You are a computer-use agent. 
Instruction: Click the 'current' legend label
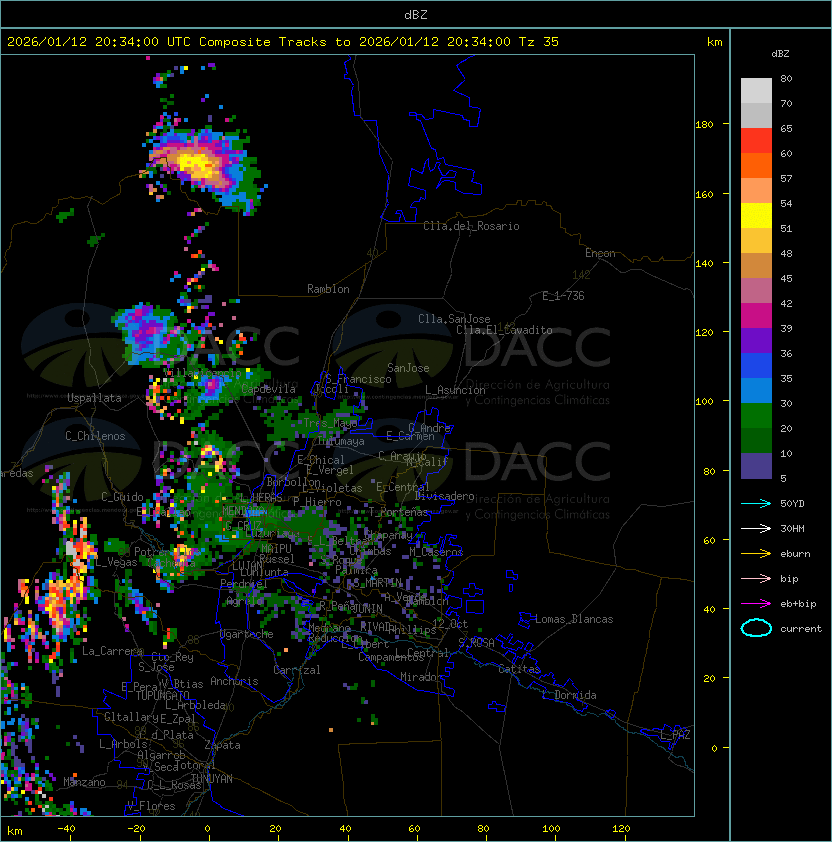(801, 629)
